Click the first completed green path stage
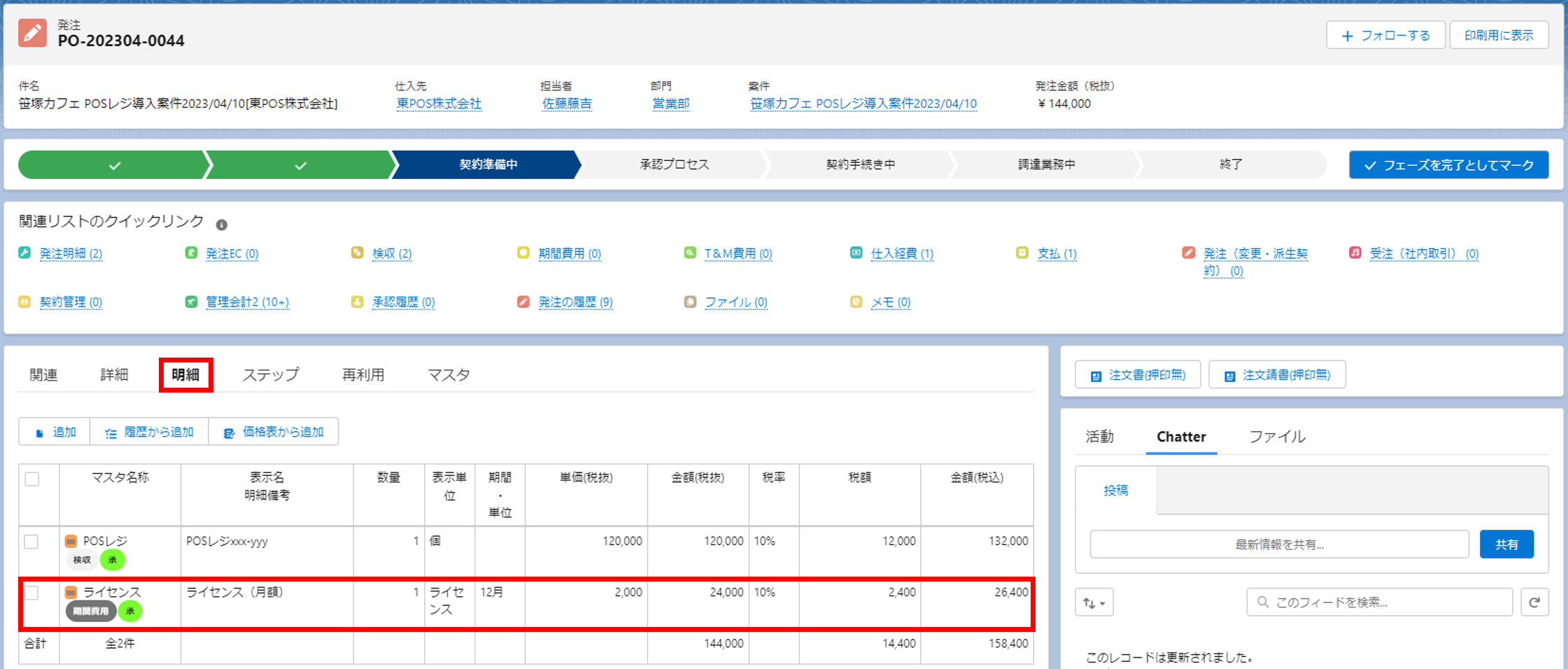The image size is (1568, 669). click(x=114, y=165)
